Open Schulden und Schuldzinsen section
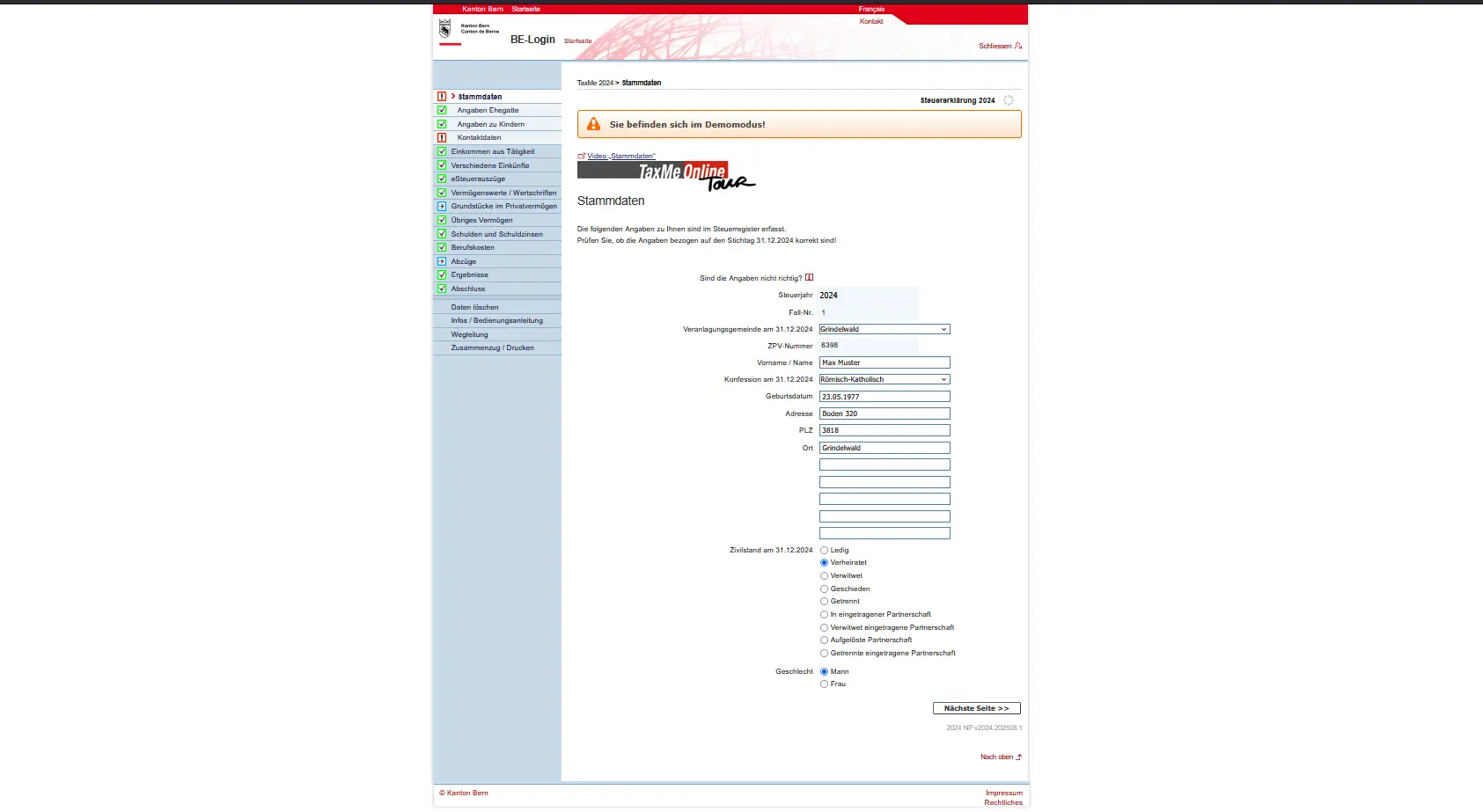1483x812 pixels. (496, 234)
